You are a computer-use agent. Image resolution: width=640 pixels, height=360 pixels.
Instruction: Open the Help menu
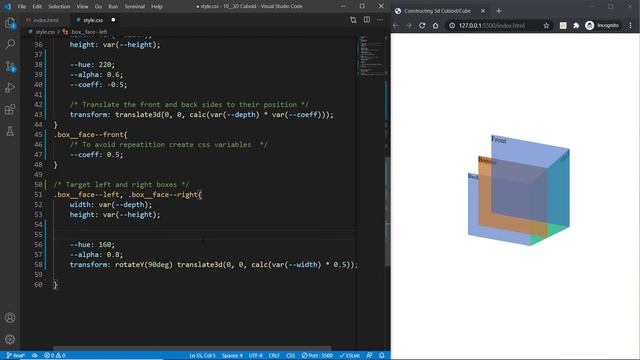click(157, 7)
